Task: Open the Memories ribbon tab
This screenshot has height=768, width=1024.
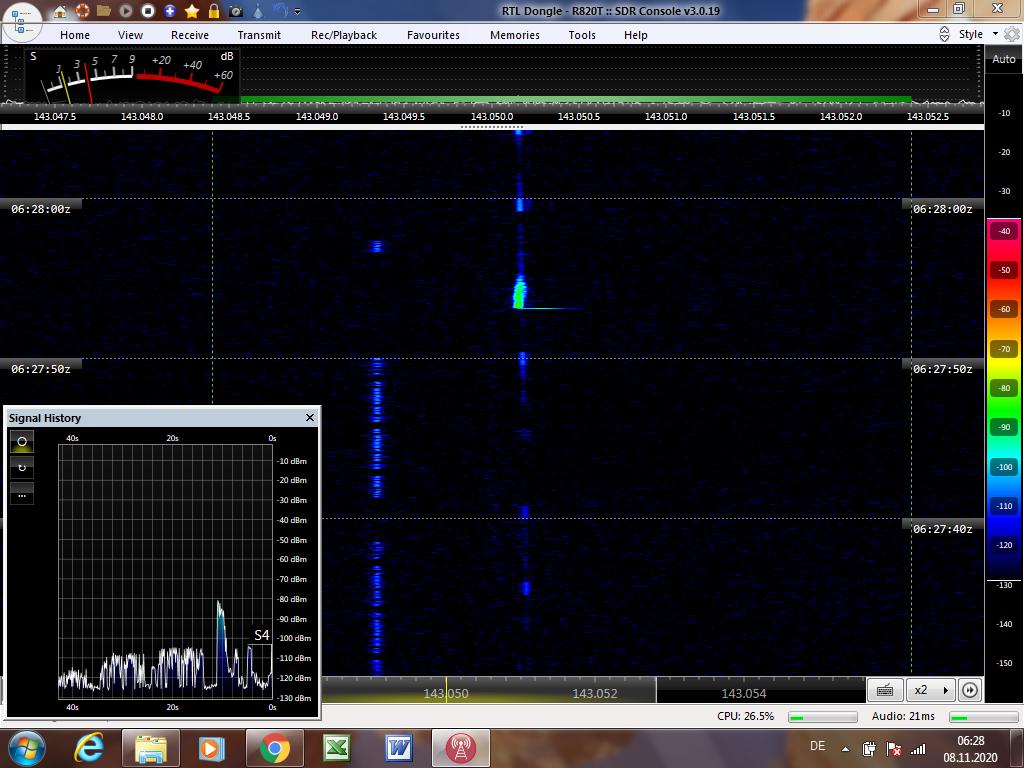Action: (x=515, y=35)
